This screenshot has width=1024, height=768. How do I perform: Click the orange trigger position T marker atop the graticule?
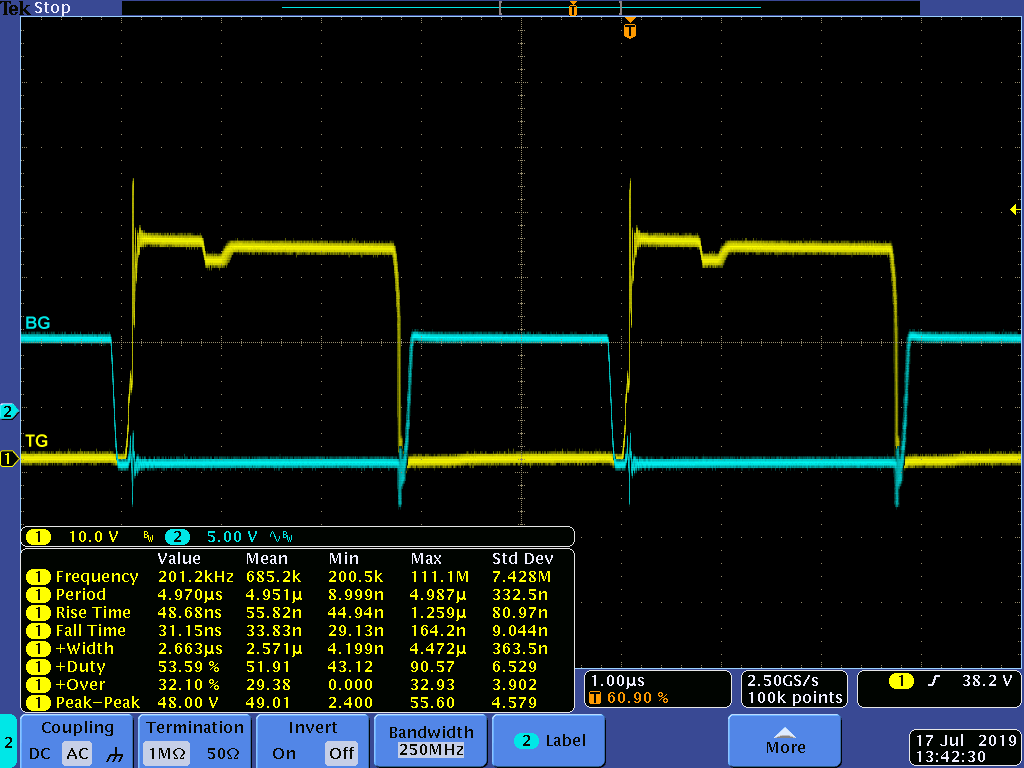tap(630, 29)
